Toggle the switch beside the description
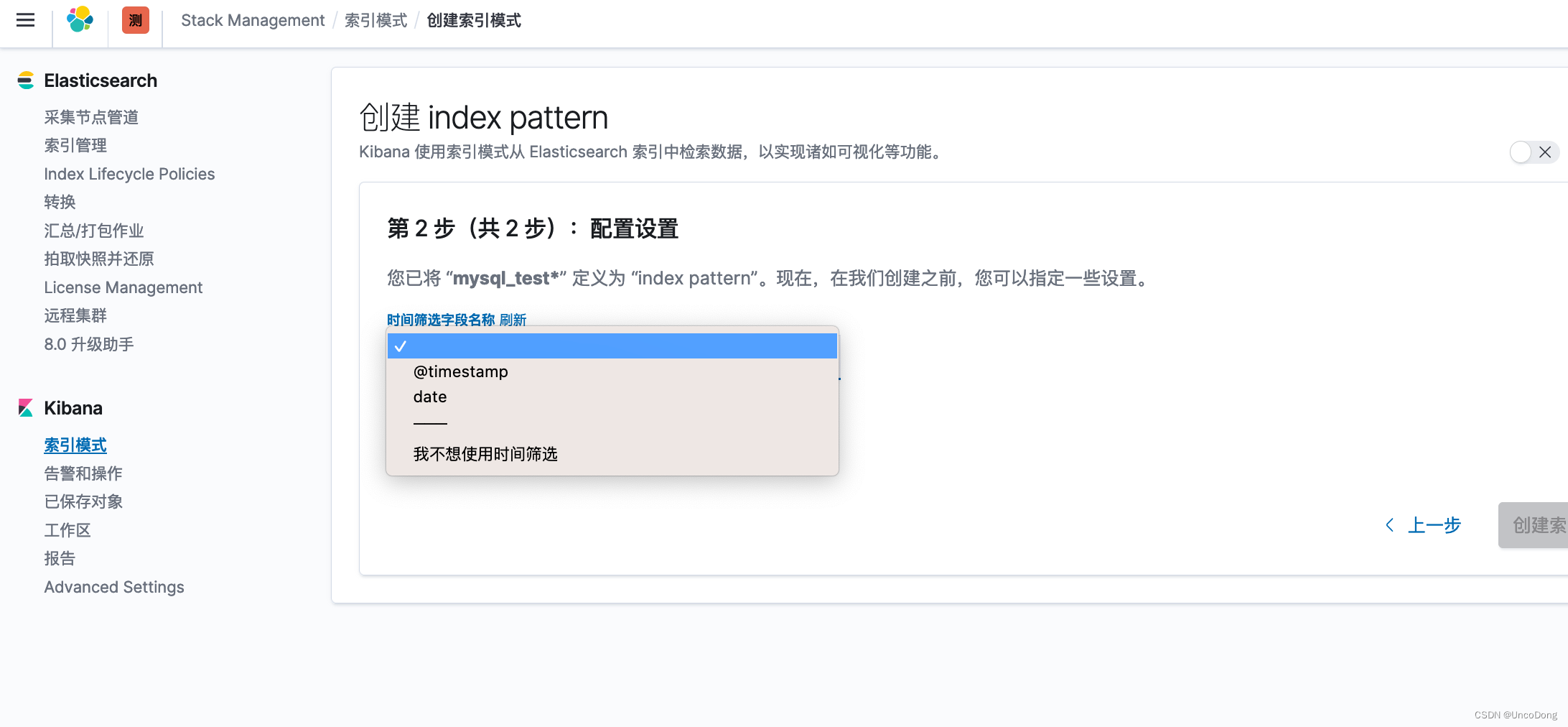1568x727 pixels. [x=1534, y=152]
